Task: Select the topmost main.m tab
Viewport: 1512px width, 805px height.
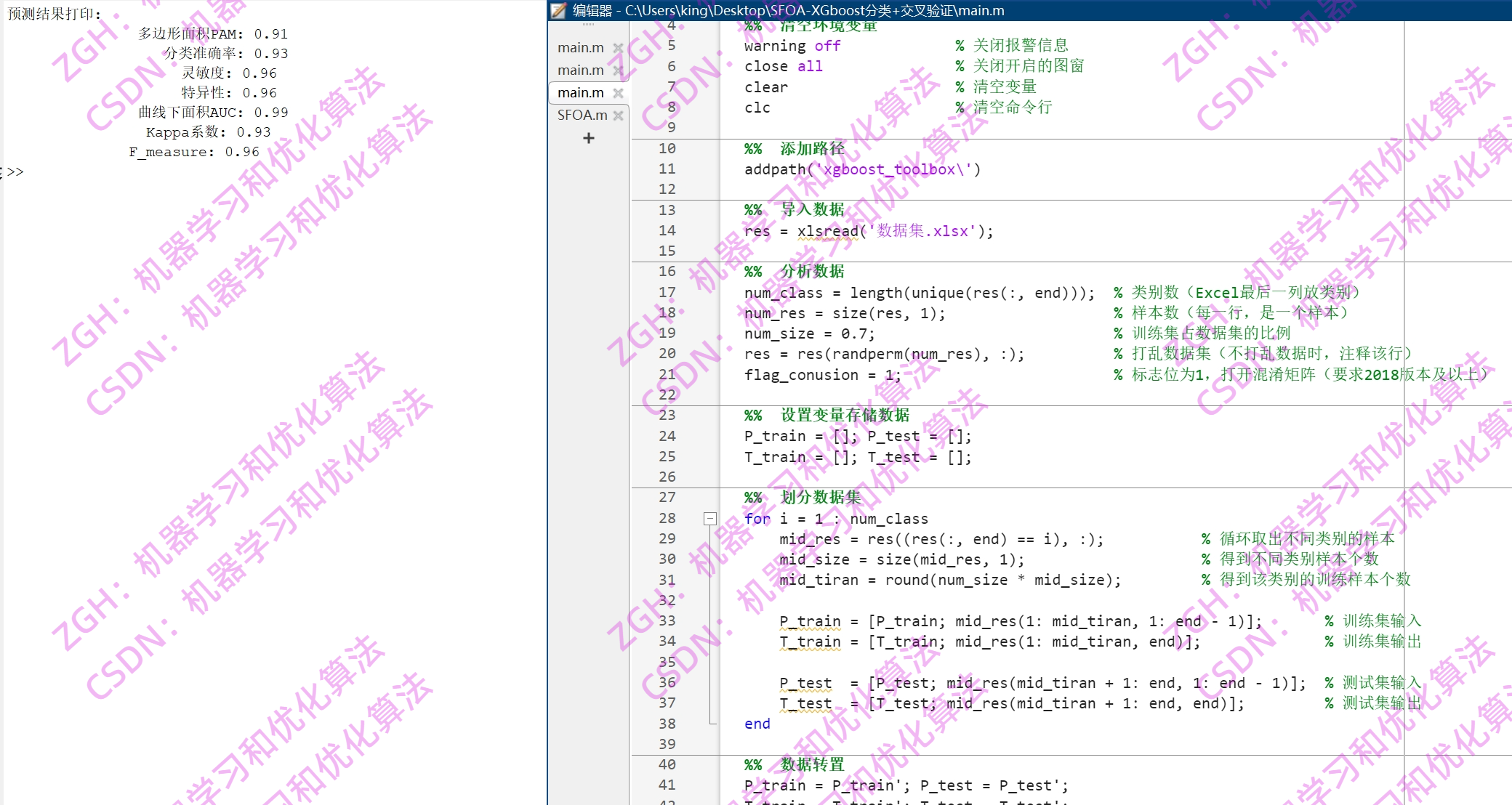Action: coord(580,47)
